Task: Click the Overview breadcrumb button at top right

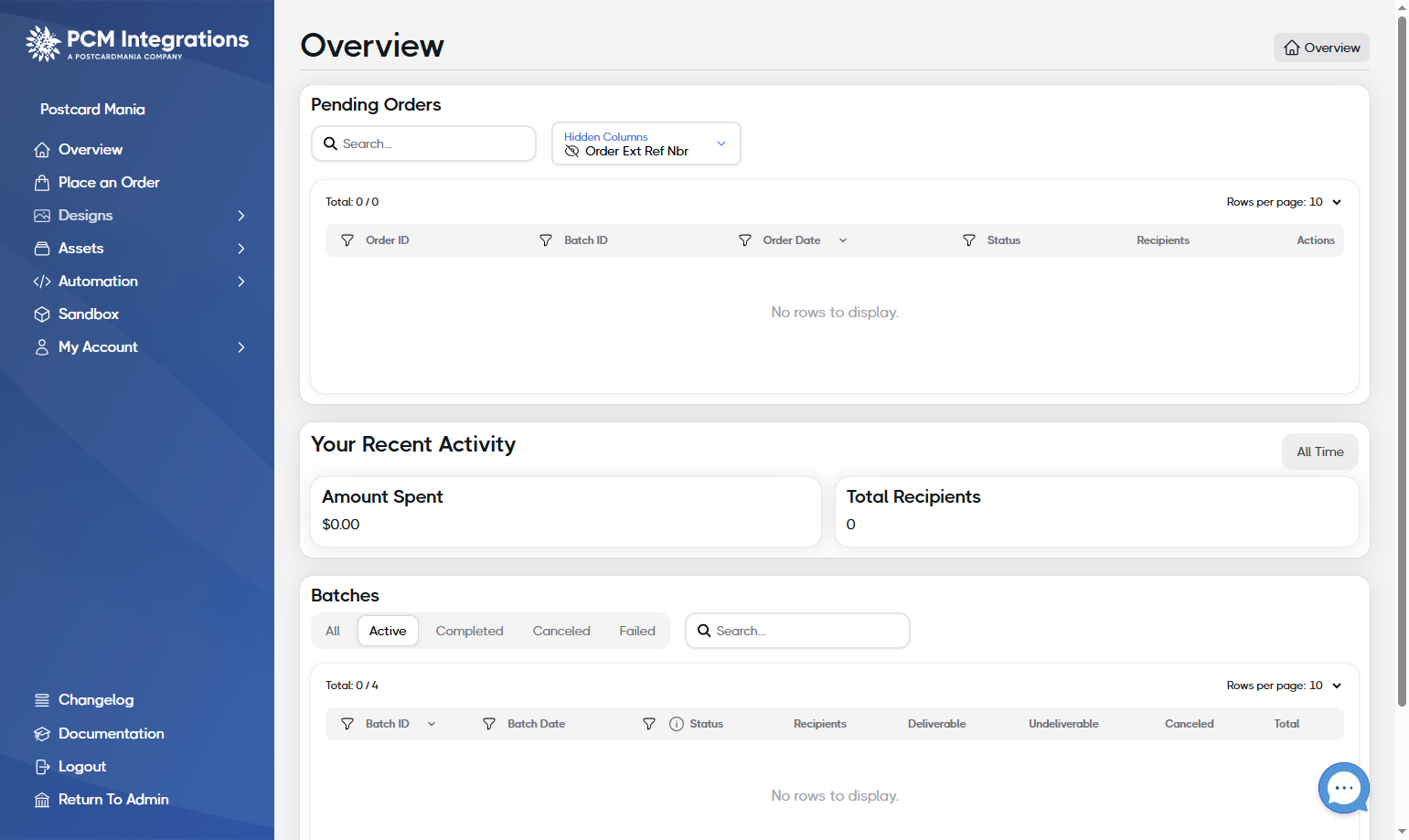Action: pyautogui.click(x=1321, y=48)
